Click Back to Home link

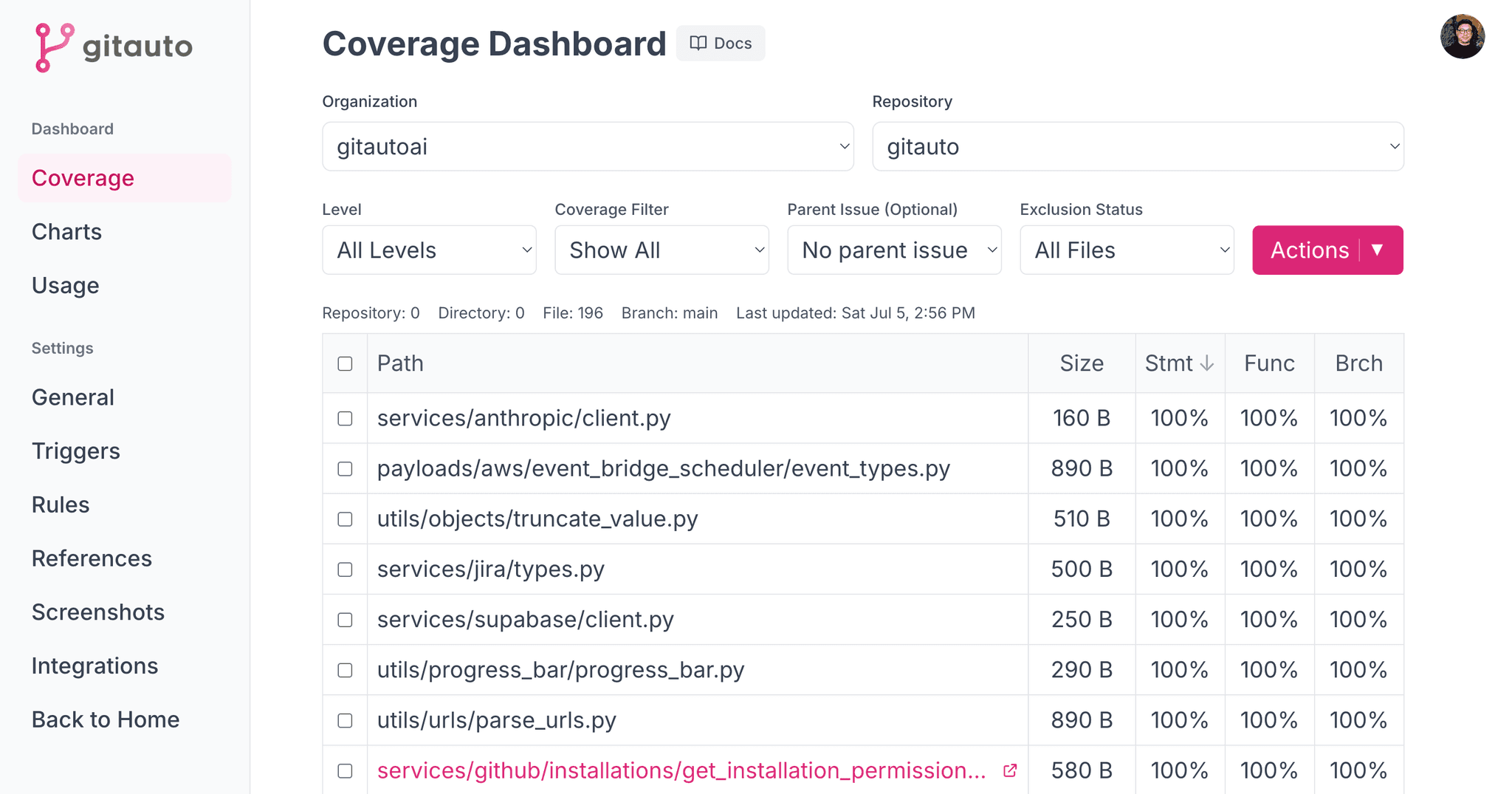pos(106,719)
